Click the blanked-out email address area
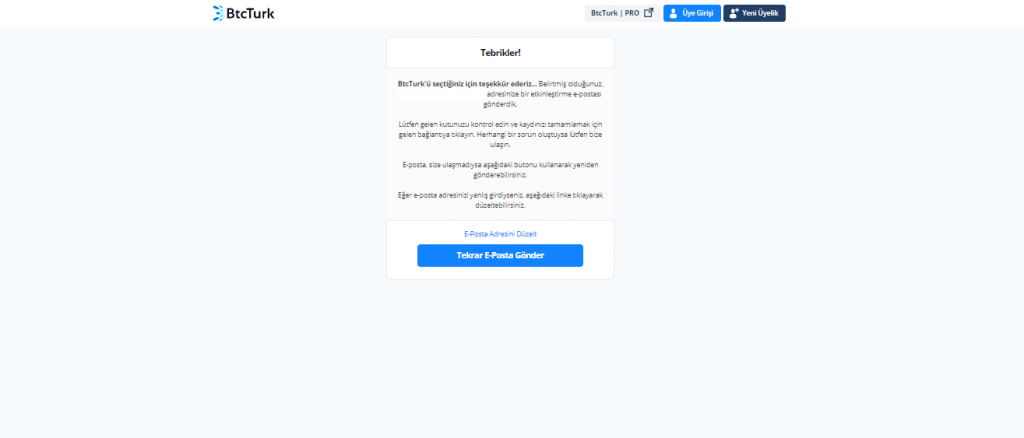This screenshot has width=1024, height=438. point(440,94)
